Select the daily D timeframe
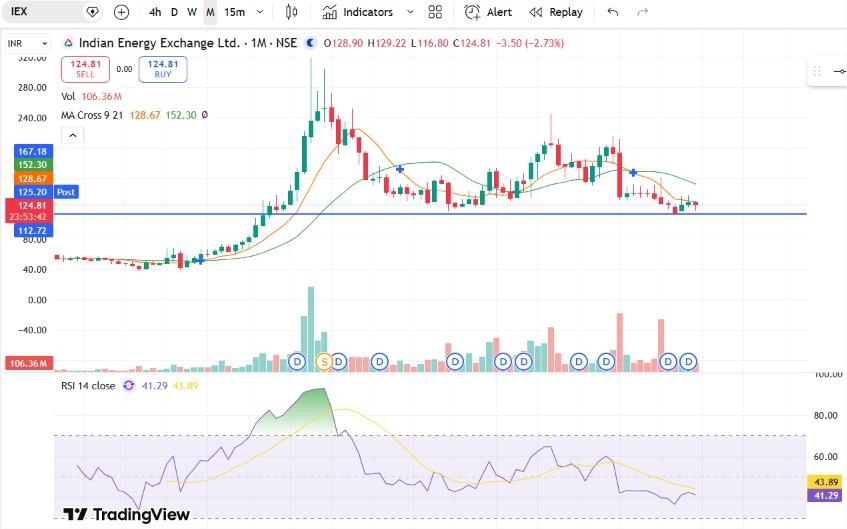 (174, 12)
